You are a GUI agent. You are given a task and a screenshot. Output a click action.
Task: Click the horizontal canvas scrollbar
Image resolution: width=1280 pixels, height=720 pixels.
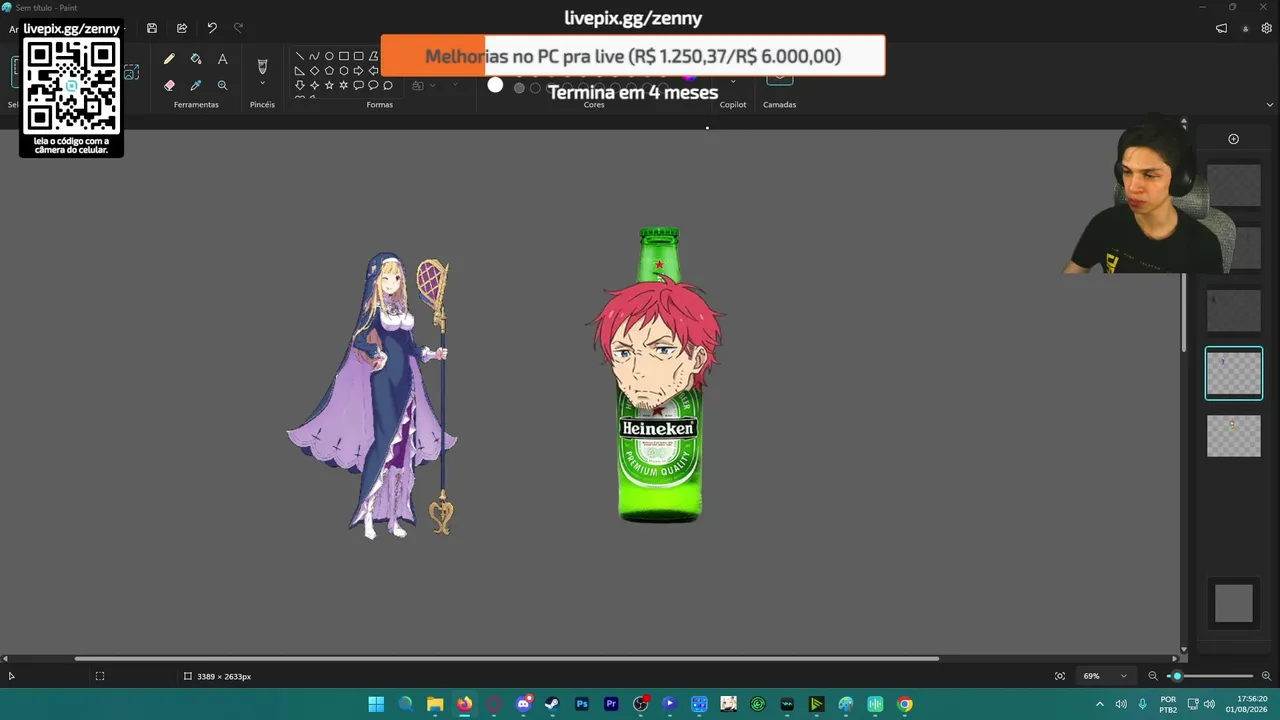point(507,658)
